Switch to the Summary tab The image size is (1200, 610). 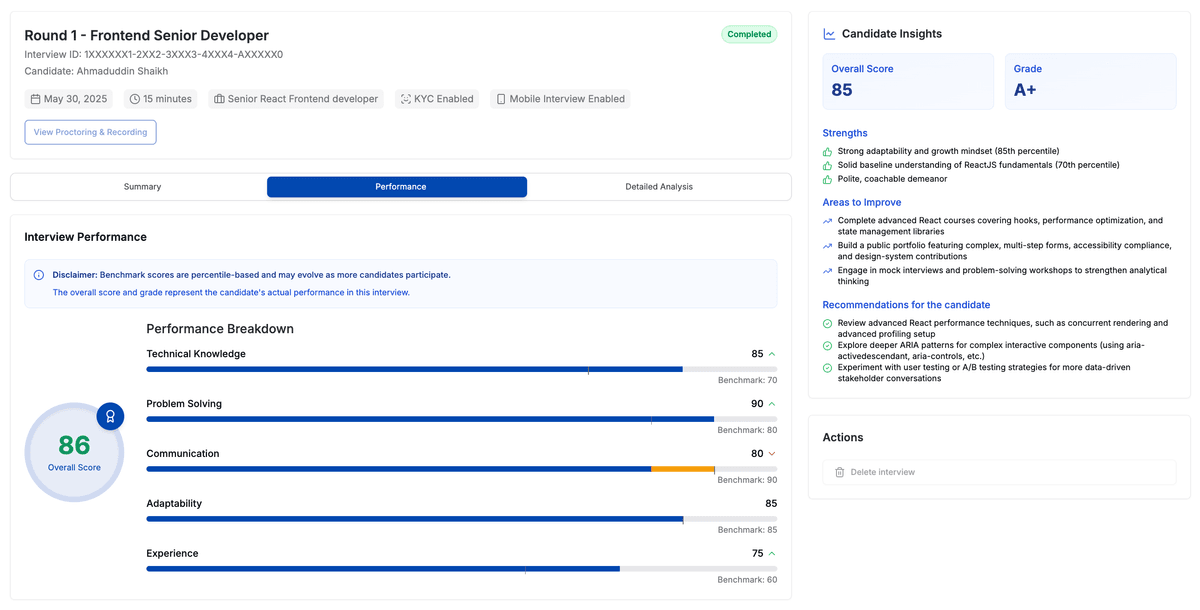[142, 186]
